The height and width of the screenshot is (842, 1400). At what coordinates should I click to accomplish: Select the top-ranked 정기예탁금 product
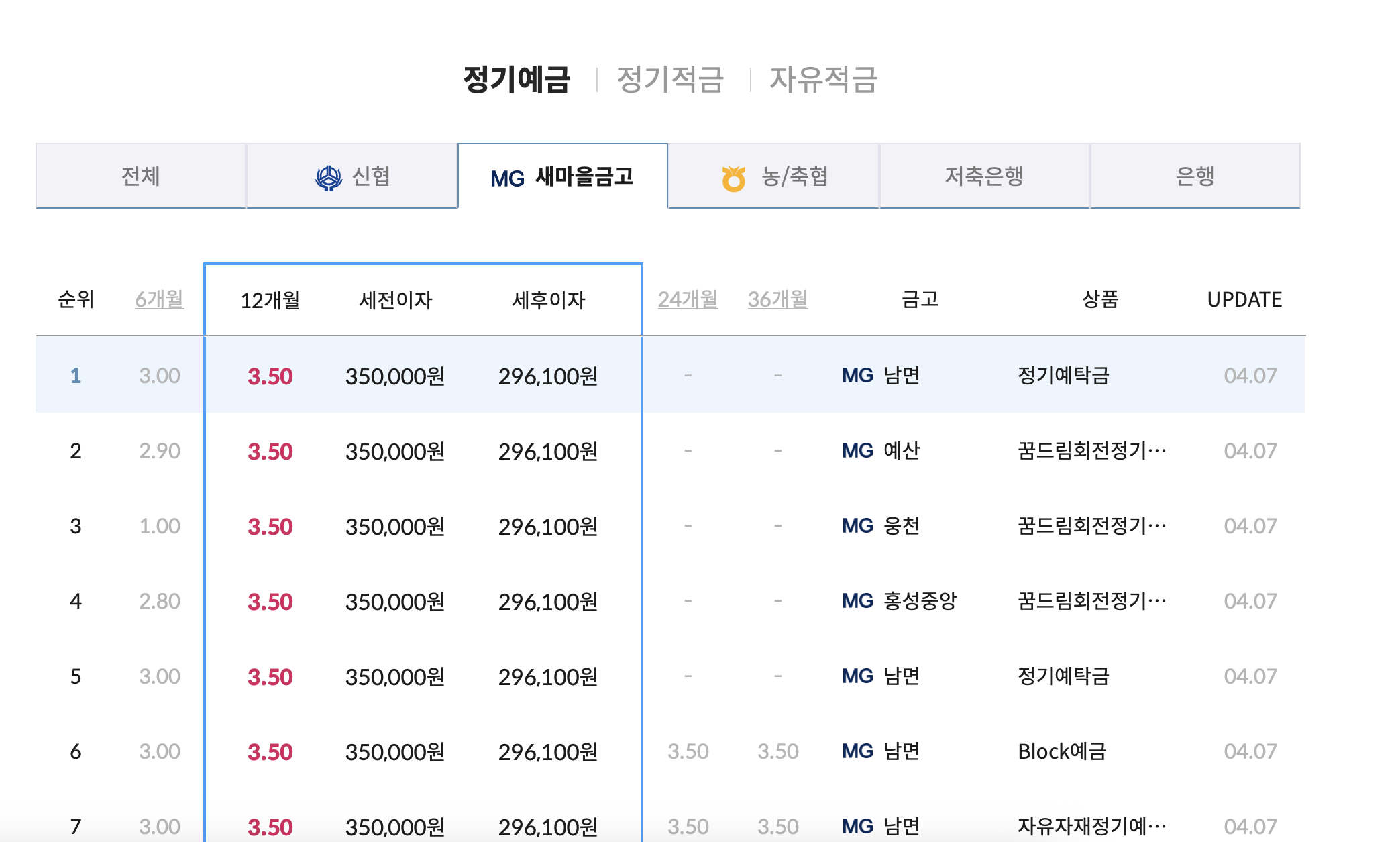pyautogui.click(x=1063, y=376)
